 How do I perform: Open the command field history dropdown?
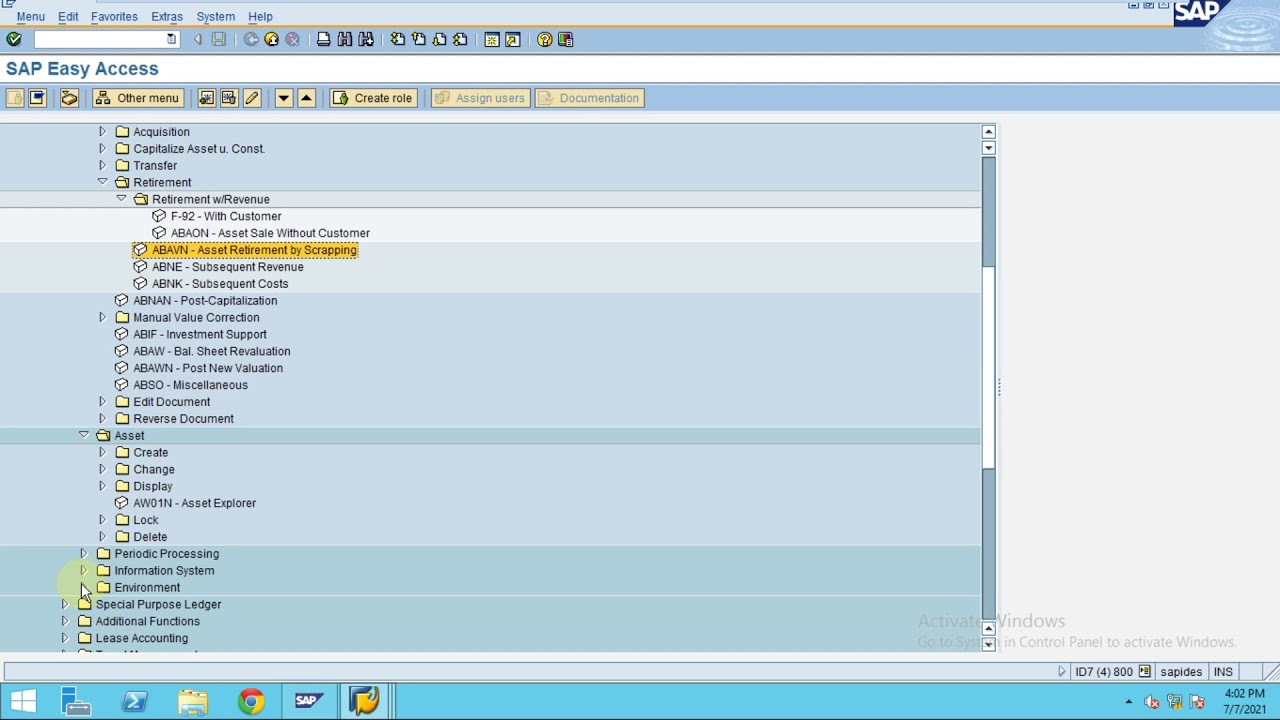tap(171, 39)
